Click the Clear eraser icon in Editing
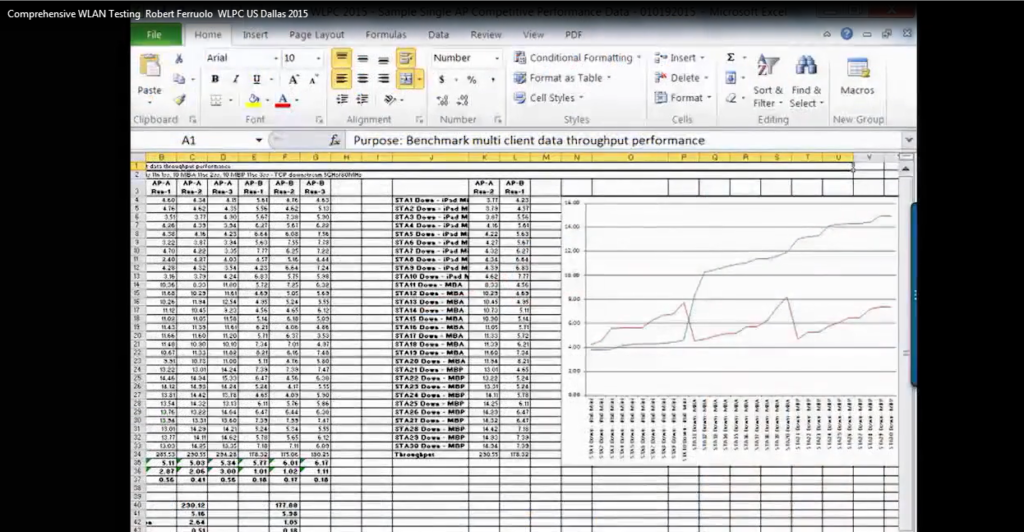The image size is (1024, 532). [x=731, y=98]
